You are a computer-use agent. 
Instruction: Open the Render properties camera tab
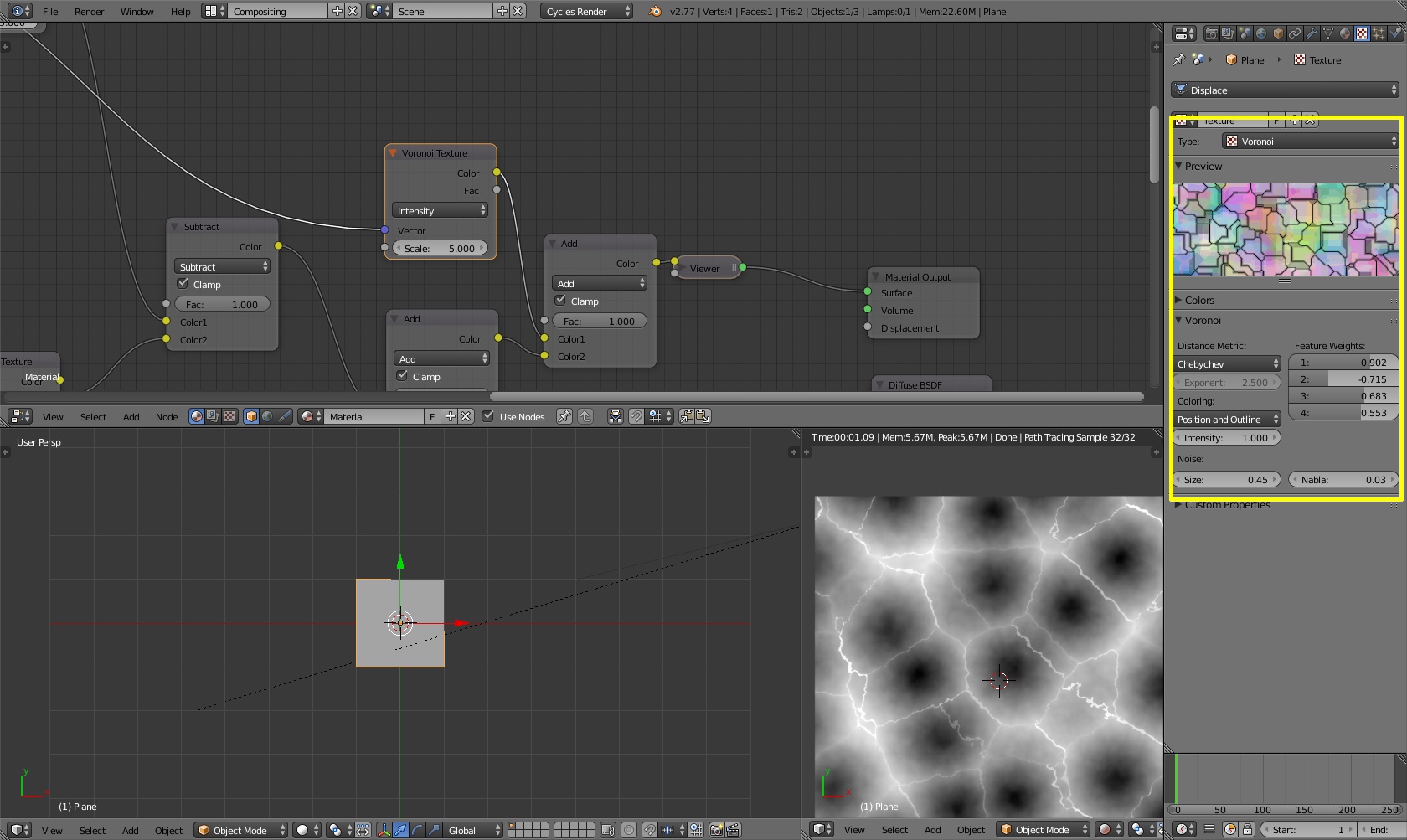1211,33
